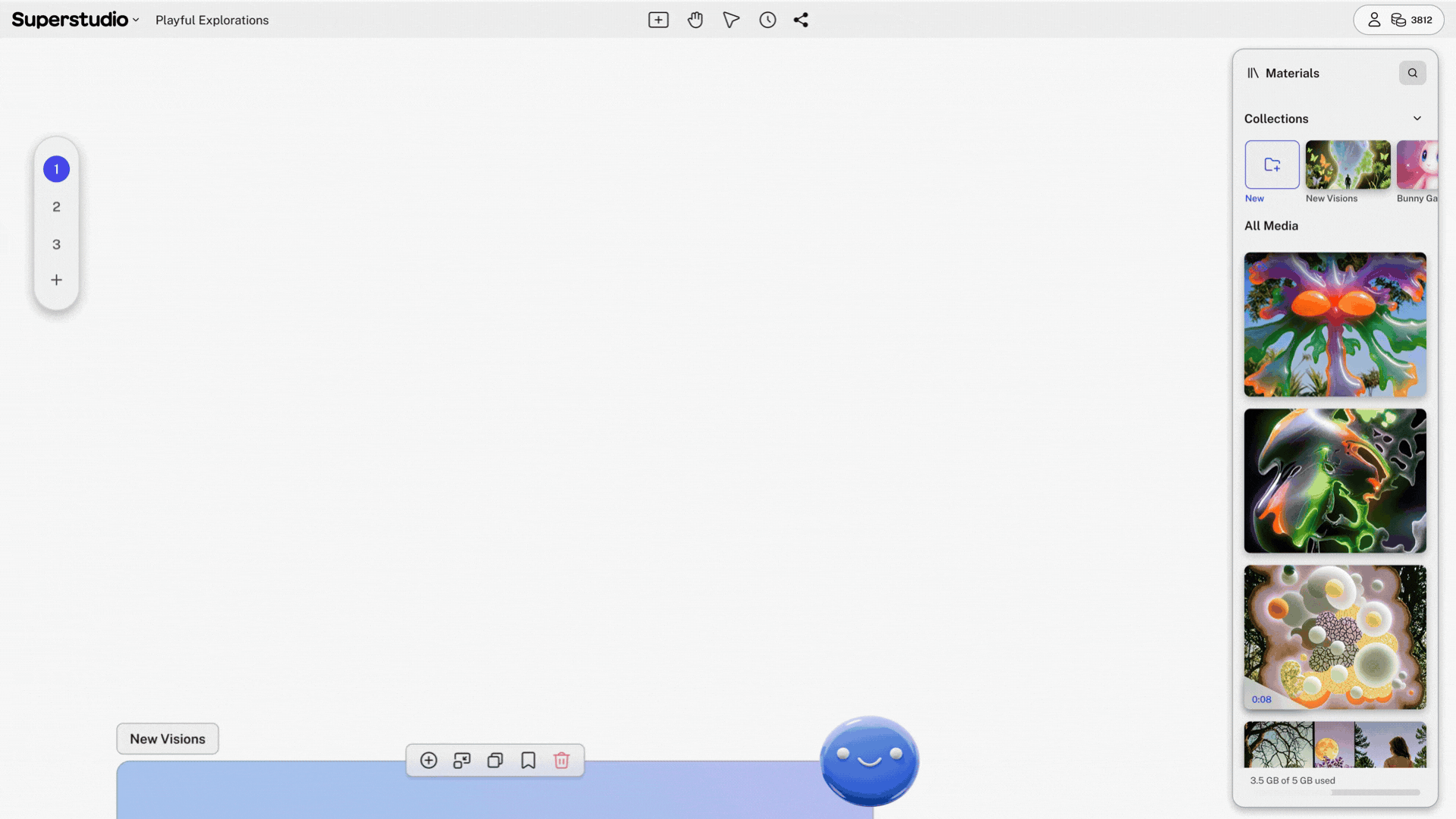Switch to page 2

[x=56, y=207]
